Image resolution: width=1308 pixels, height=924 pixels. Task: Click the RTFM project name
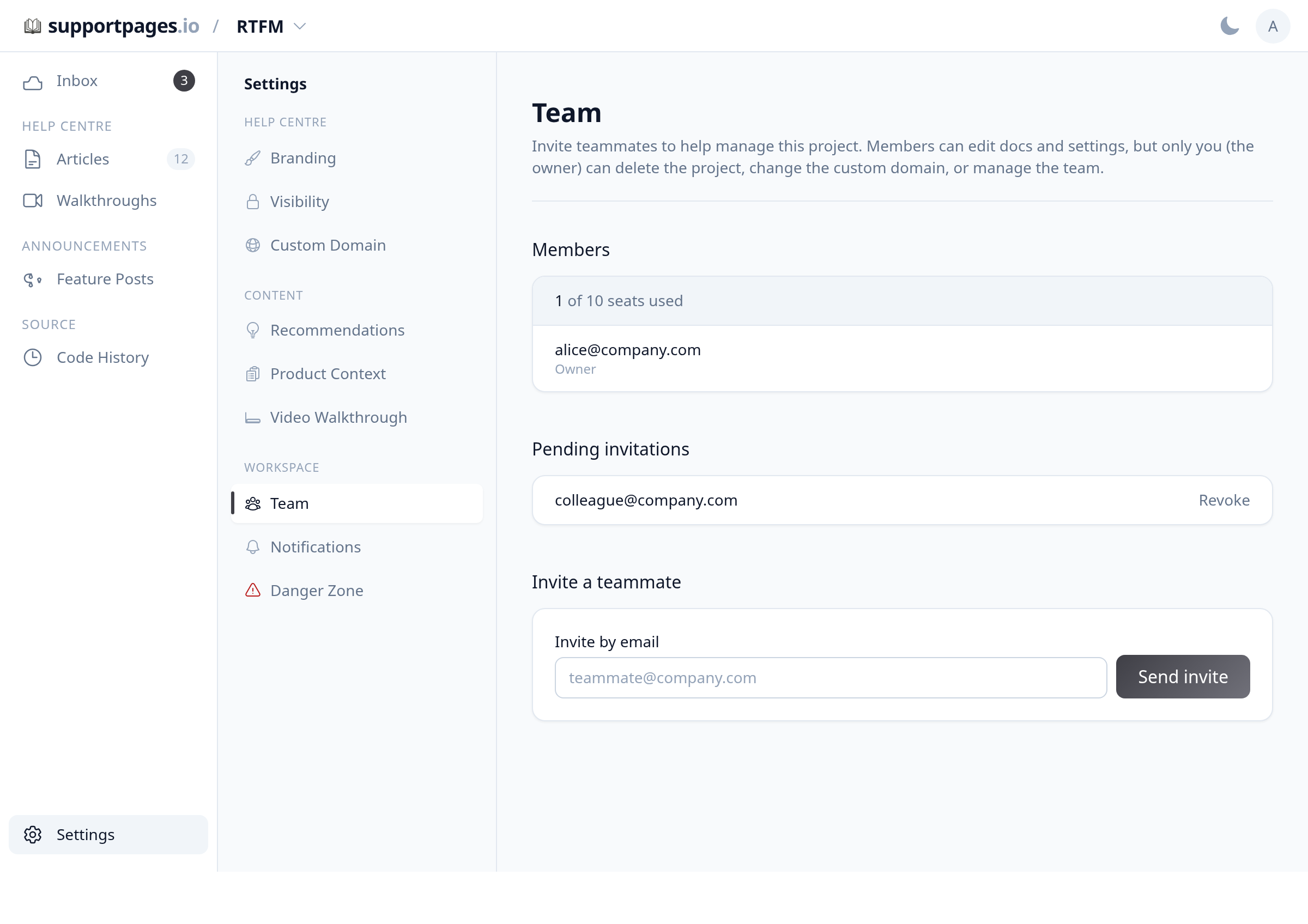260,26
